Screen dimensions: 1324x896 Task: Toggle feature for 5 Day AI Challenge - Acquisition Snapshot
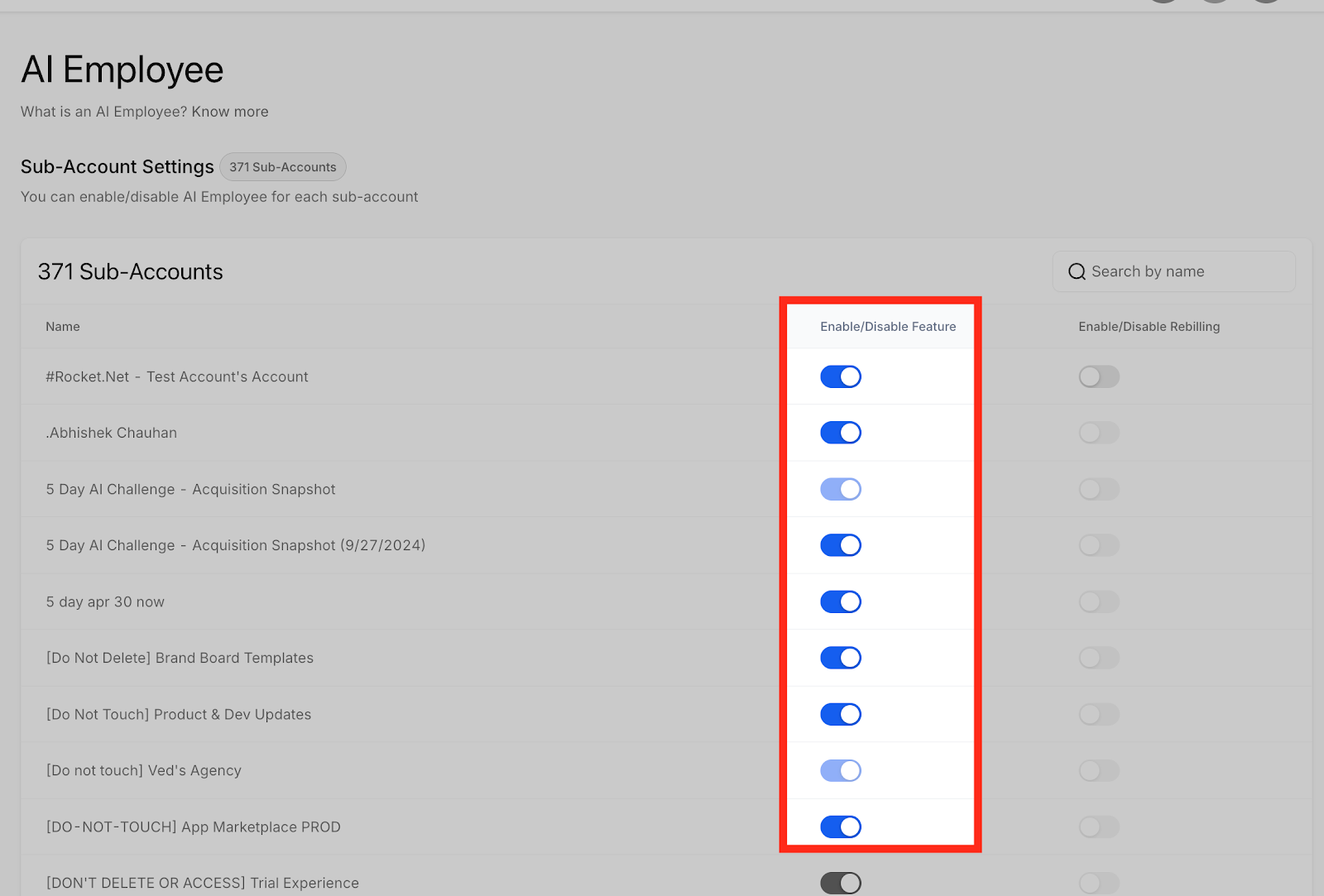click(841, 489)
